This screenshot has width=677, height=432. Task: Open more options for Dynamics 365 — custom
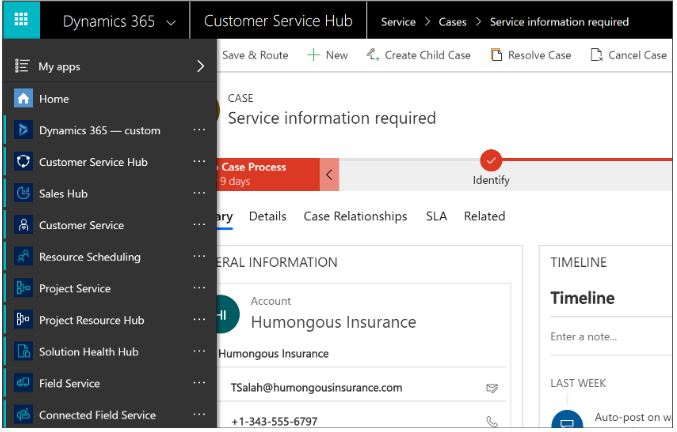pos(199,129)
